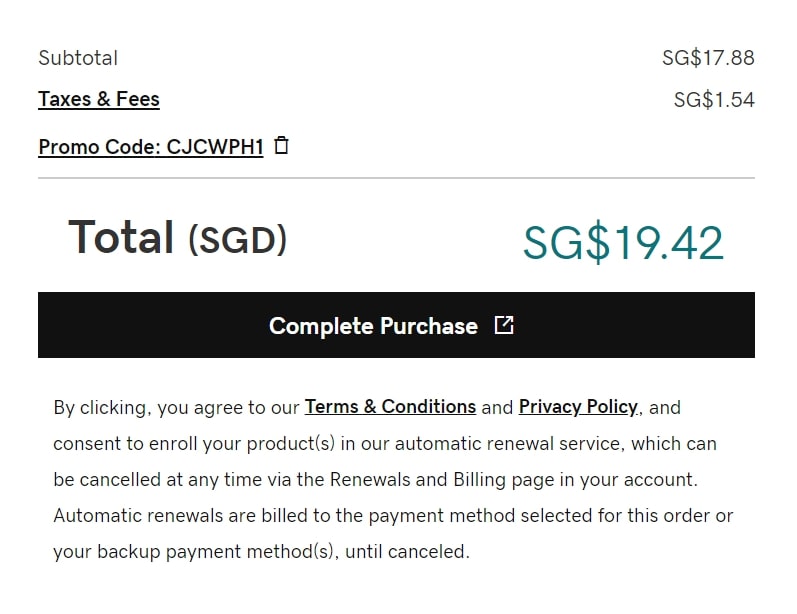The height and width of the screenshot is (614, 797).
Task: Click the (SGD) currency indicator
Action: coord(237,240)
